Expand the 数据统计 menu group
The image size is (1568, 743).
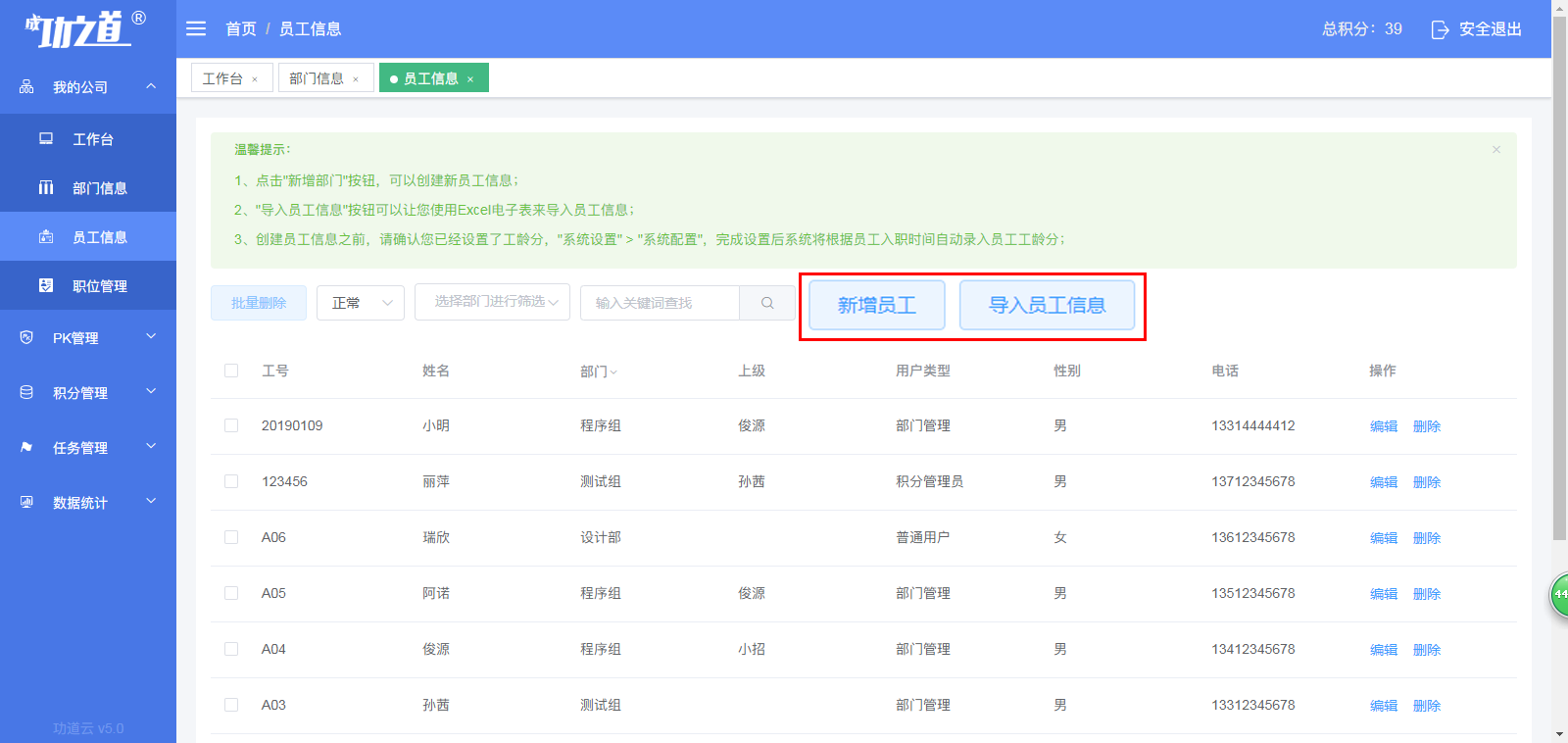point(151,501)
